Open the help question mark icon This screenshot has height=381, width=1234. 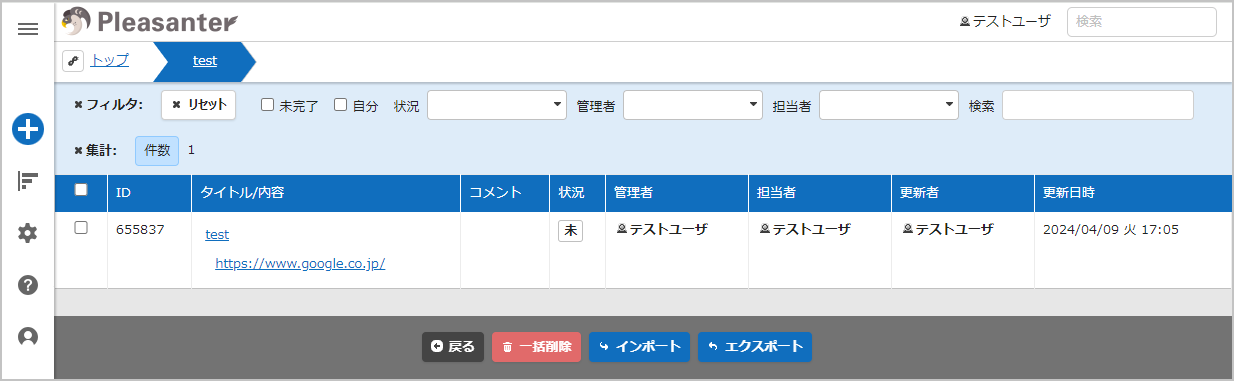coord(28,285)
